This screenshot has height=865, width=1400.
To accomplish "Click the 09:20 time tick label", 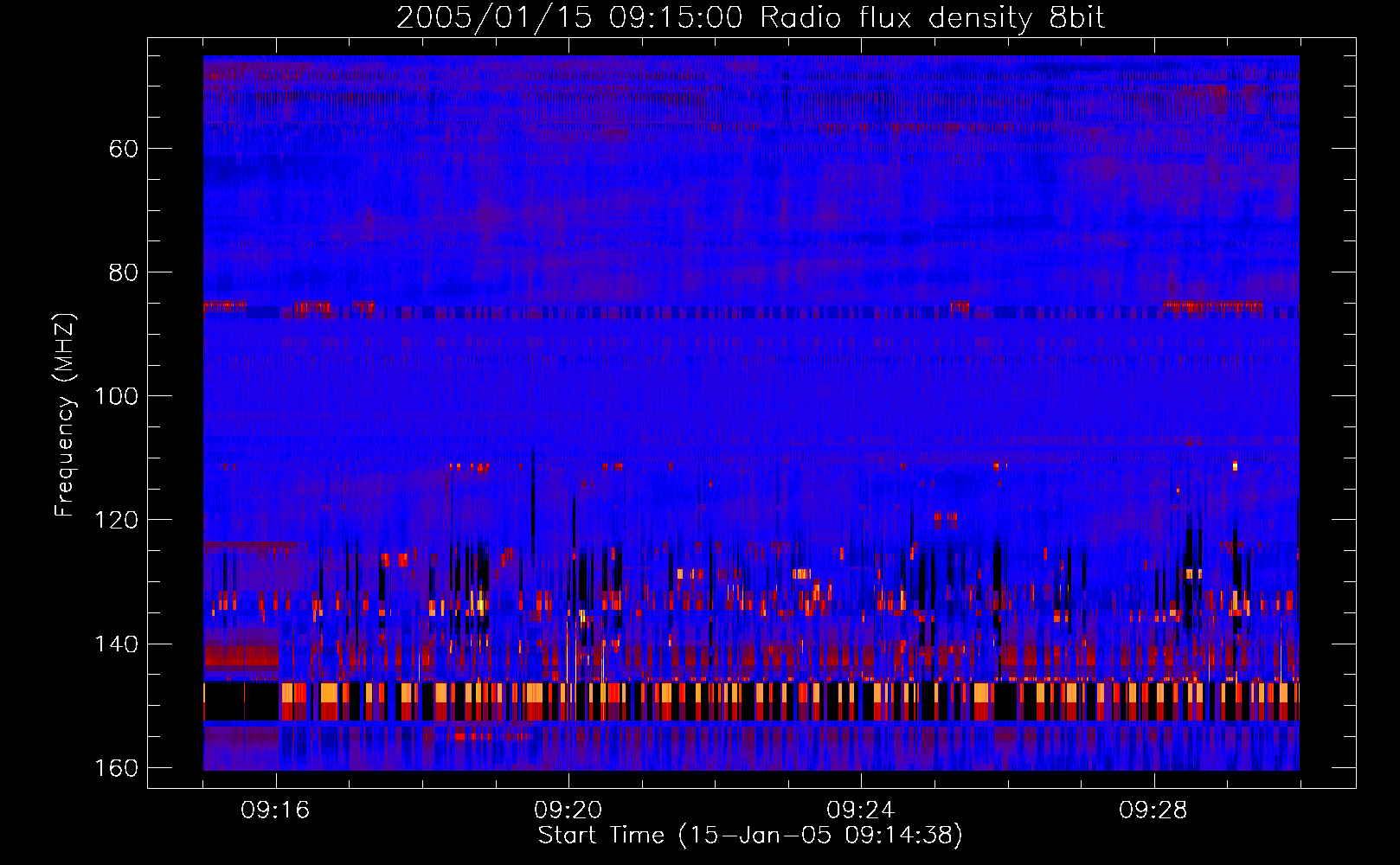I will 568,811.
